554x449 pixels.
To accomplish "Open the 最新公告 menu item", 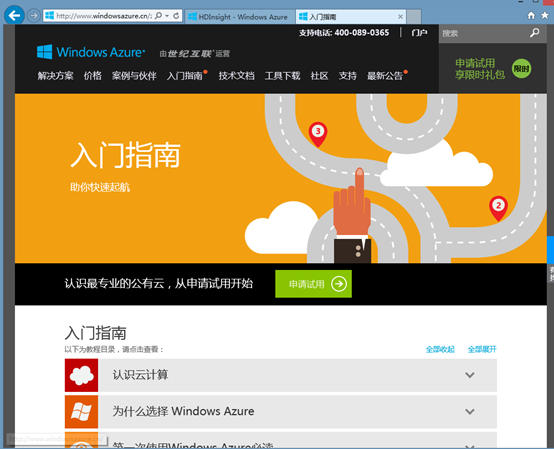I will tap(385, 76).
